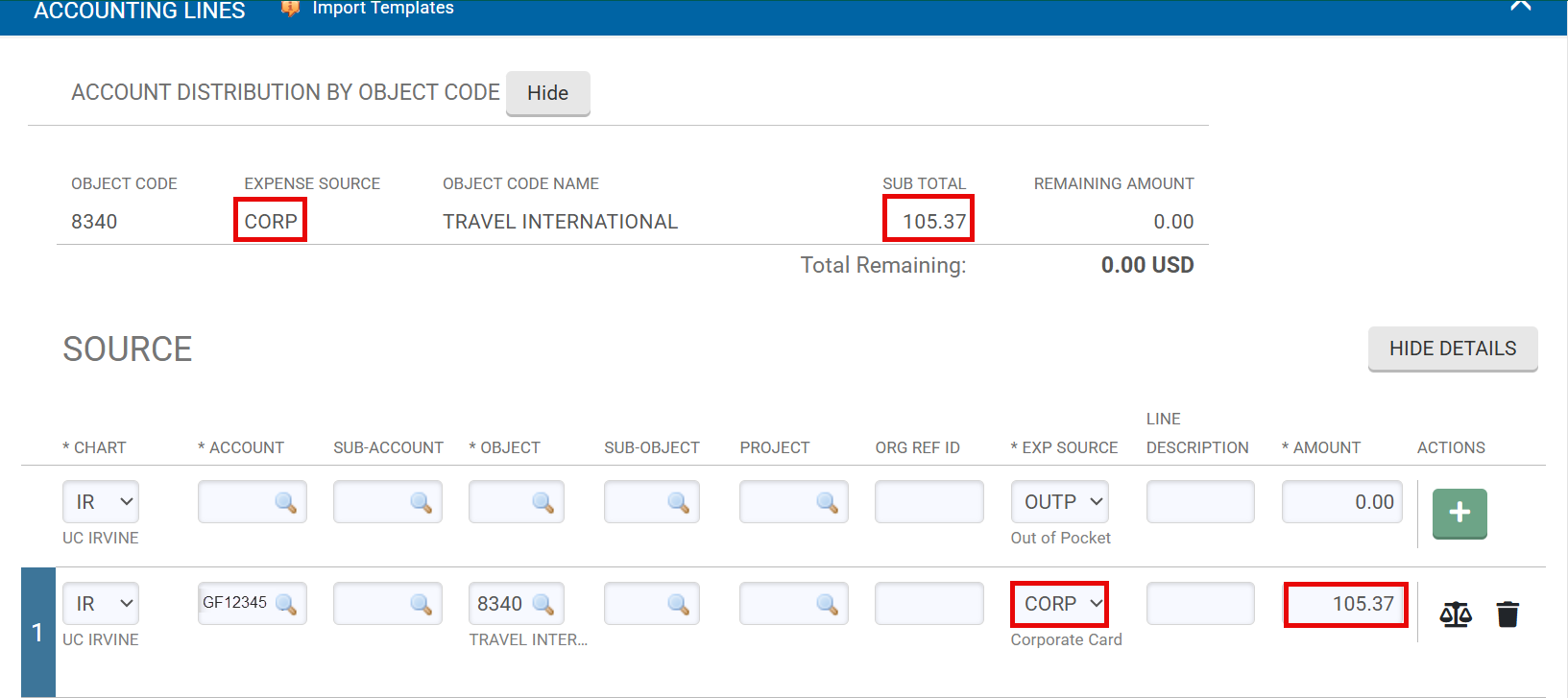Open account lookup for GF12345 field

(286, 604)
